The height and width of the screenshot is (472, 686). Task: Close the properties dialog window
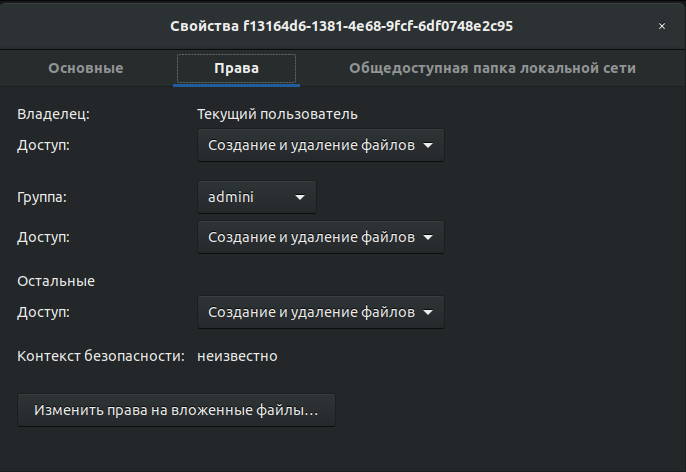coord(661,26)
